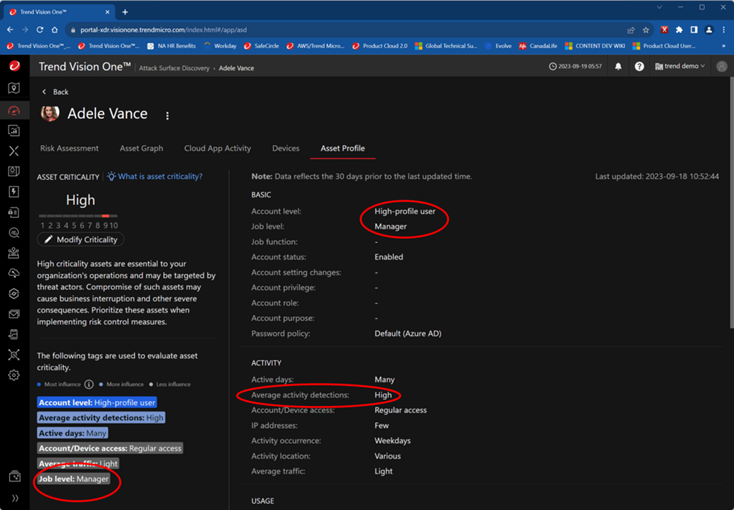Click the browser address bar

point(346,30)
